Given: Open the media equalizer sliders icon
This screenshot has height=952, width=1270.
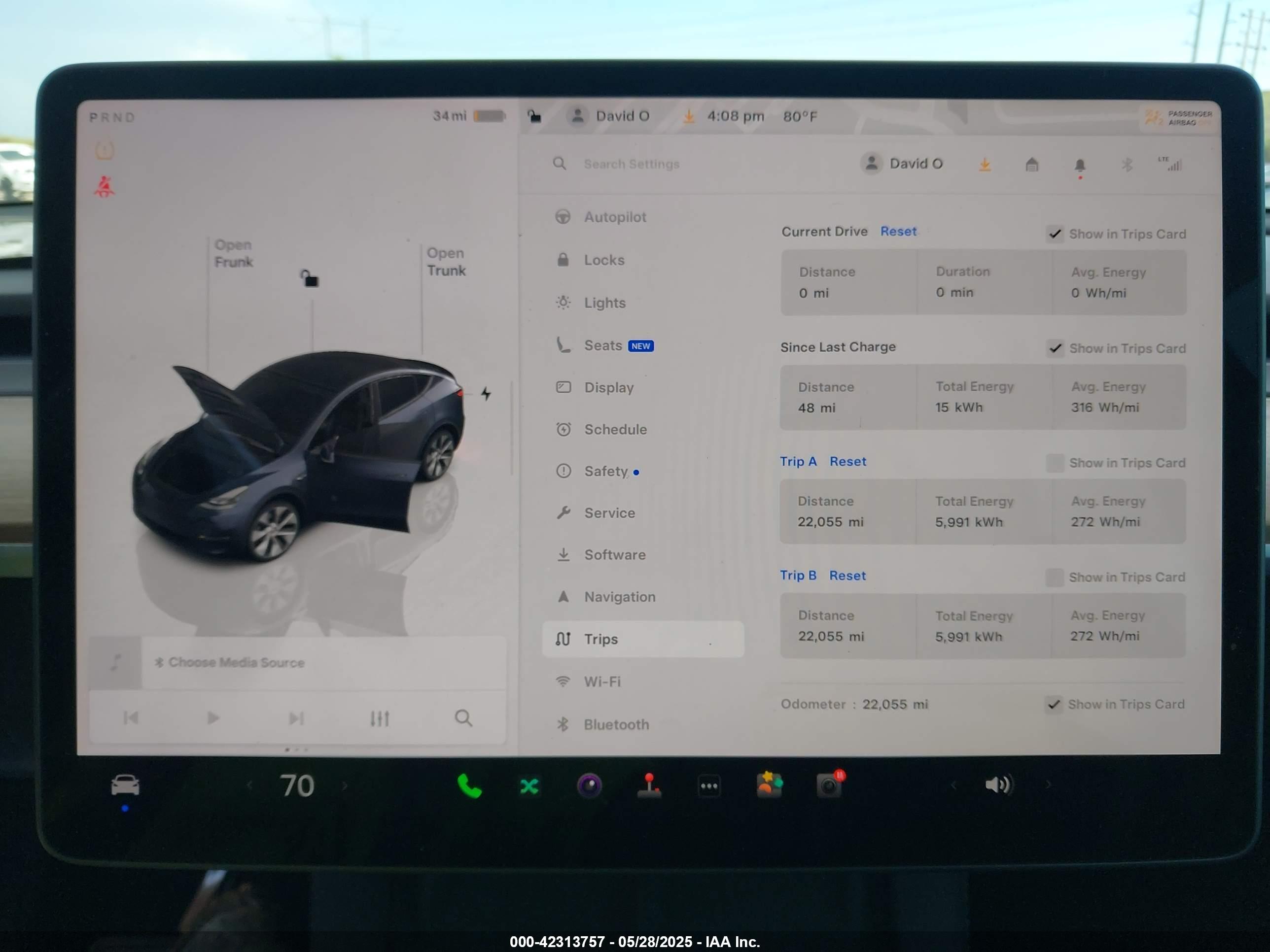Looking at the screenshot, I should click(x=380, y=718).
